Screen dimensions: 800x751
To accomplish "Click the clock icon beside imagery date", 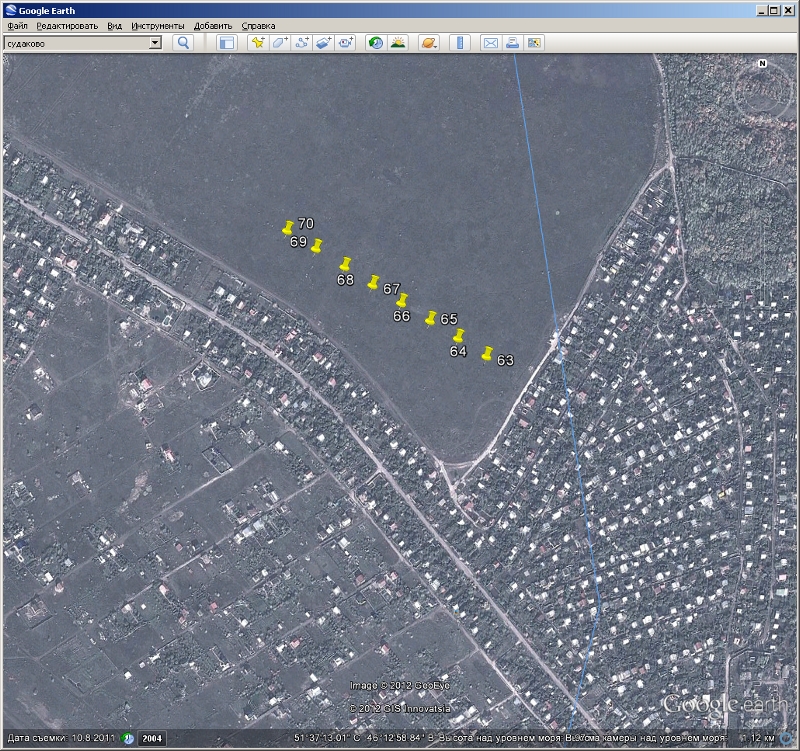I will (128, 738).
